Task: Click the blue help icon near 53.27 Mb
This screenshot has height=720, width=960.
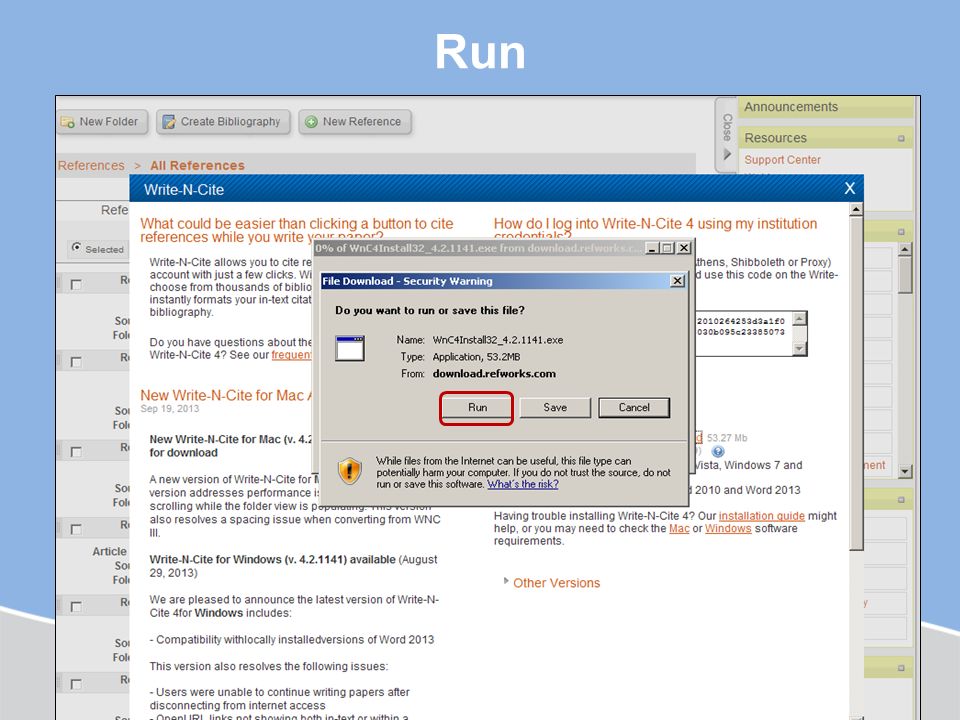Action: (718, 452)
